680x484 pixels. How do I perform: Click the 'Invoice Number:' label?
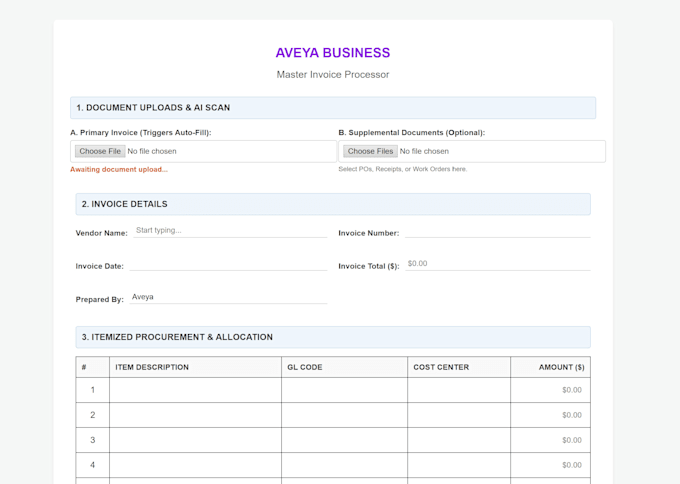click(x=369, y=233)
